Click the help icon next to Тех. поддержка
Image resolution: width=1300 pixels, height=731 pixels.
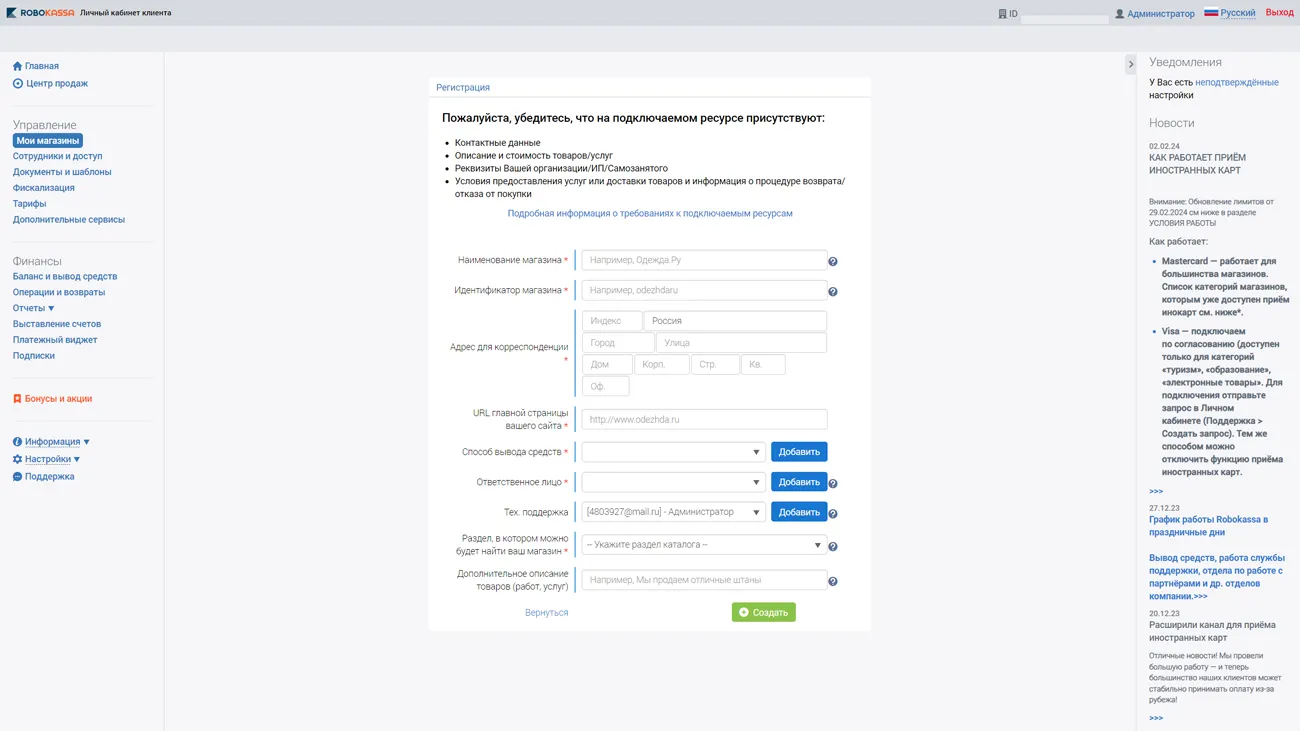pyautogui.click(x=832, y=514)
